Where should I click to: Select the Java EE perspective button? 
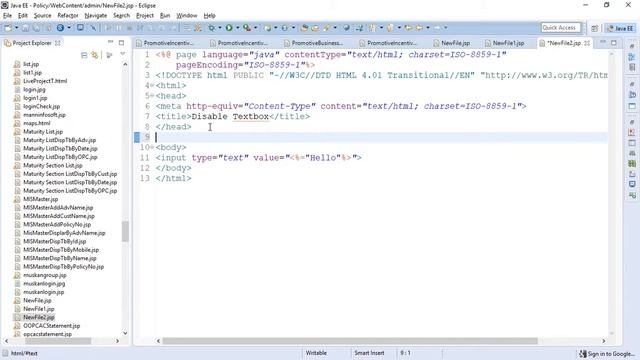(x=620, y=28)
